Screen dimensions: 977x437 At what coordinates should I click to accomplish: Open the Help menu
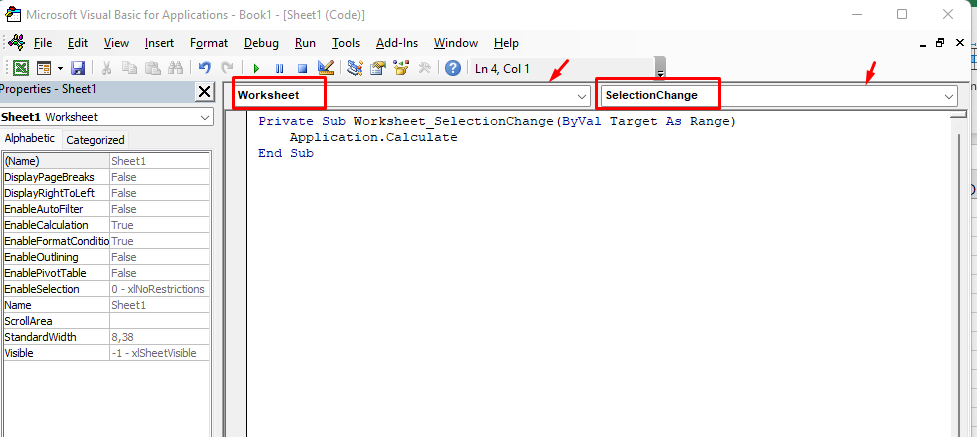tap(506, 43)
